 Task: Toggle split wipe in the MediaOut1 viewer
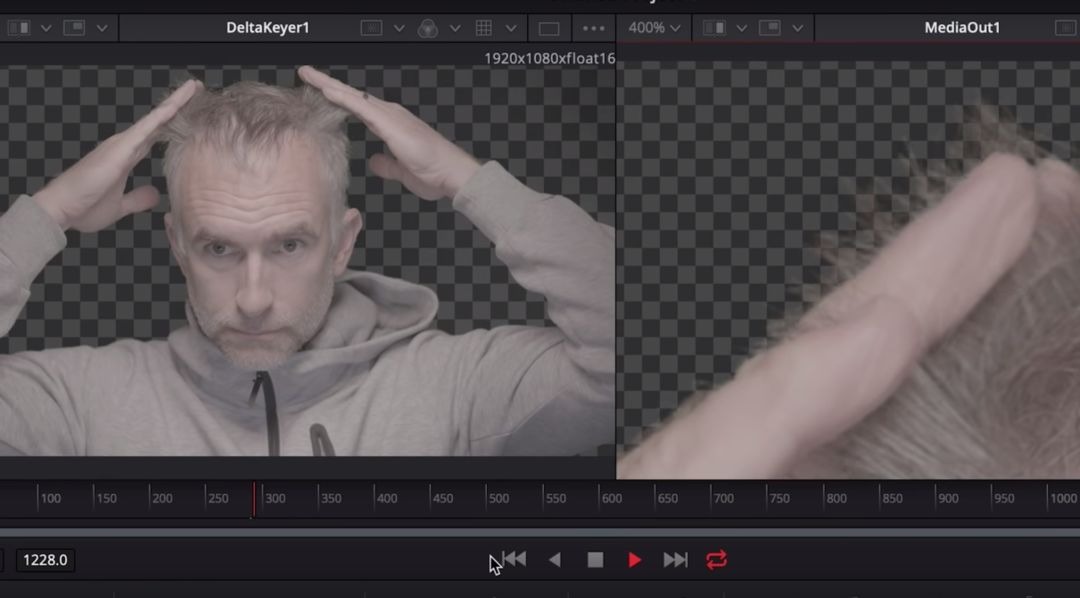click(714, 28)
